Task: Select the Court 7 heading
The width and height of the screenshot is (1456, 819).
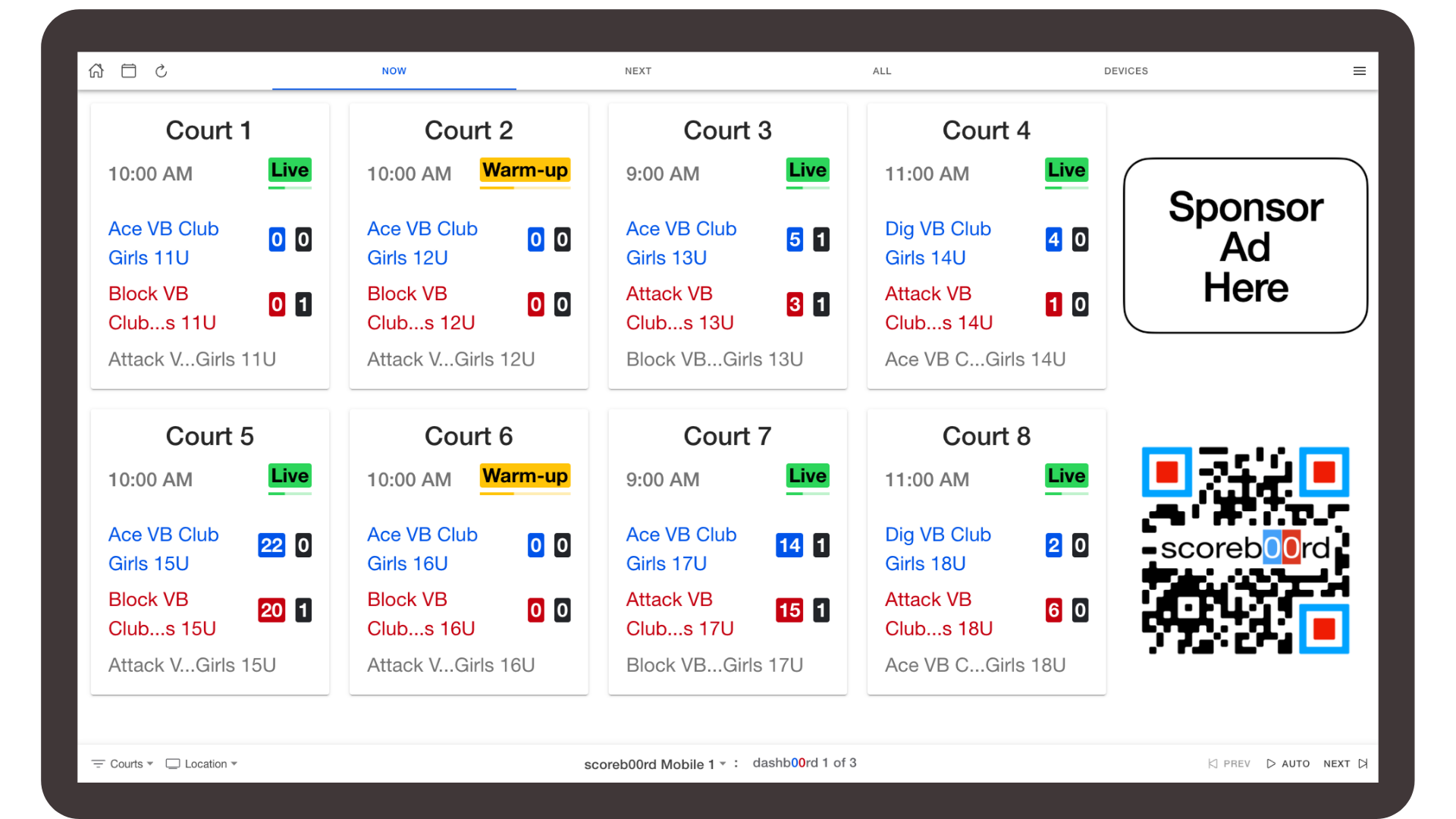Action: [x=727, y=436]
